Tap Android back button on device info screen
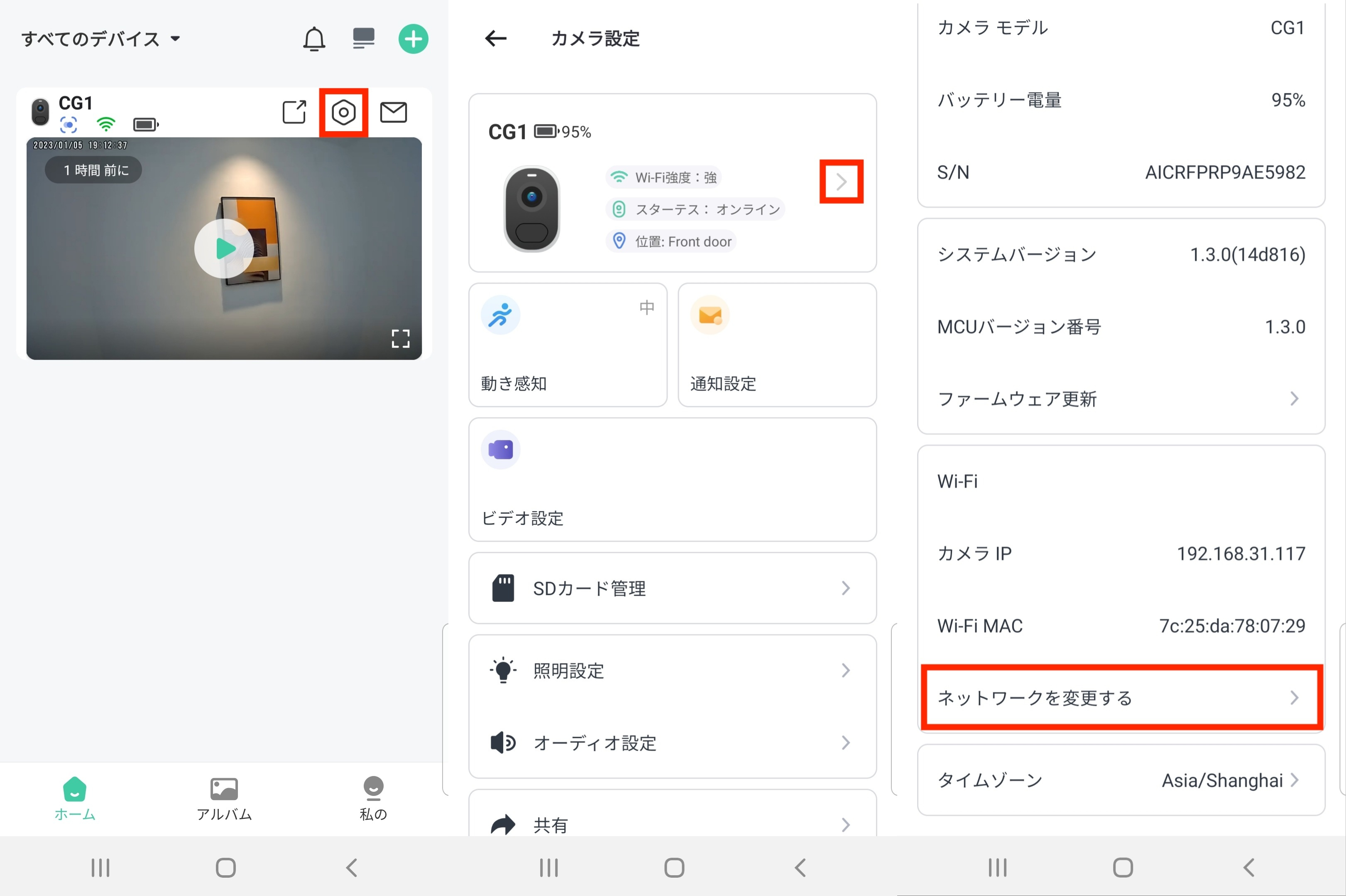This screenshot has height=896, width=1346. point(1249,867)
